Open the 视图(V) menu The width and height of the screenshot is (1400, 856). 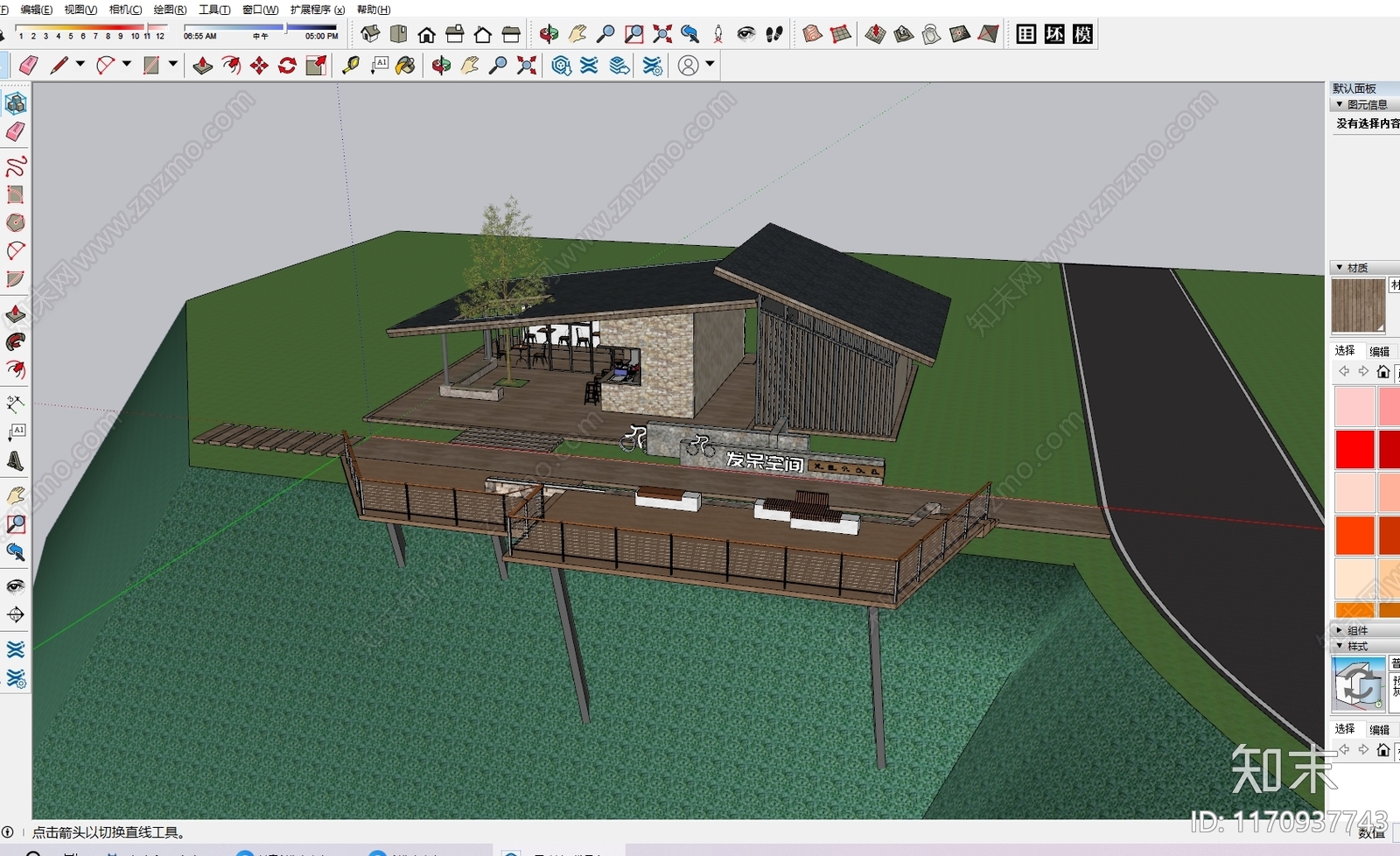click(80, 10)
